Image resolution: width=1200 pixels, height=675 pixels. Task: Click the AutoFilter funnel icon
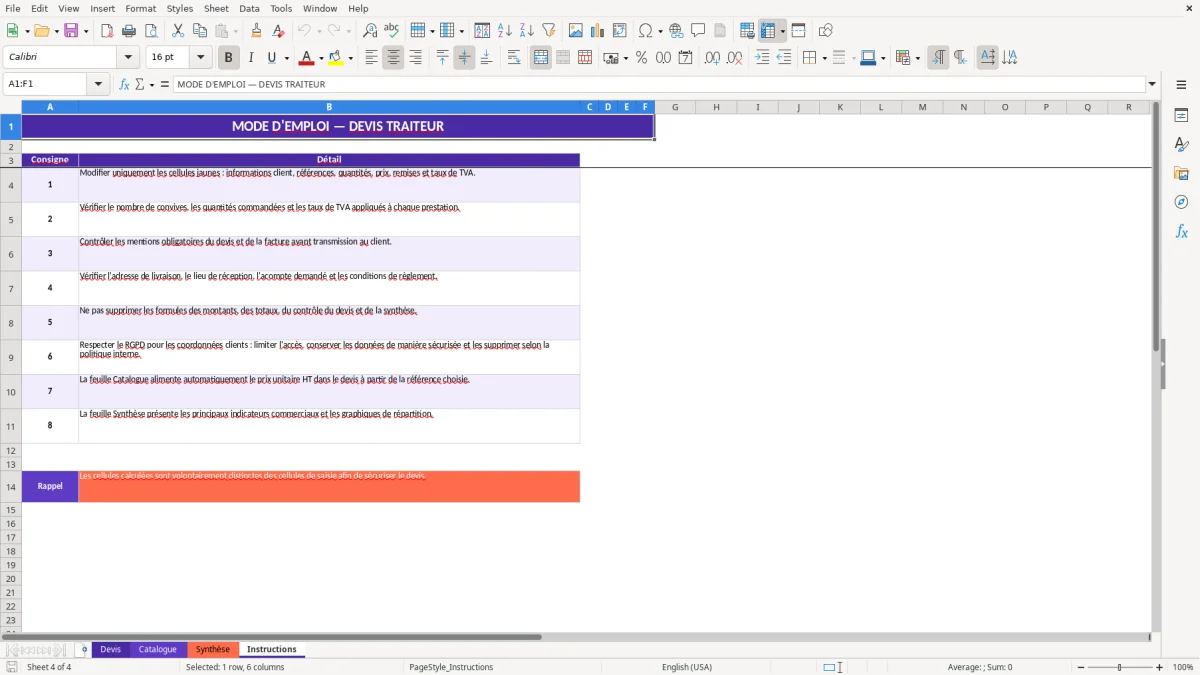point(549,31)
